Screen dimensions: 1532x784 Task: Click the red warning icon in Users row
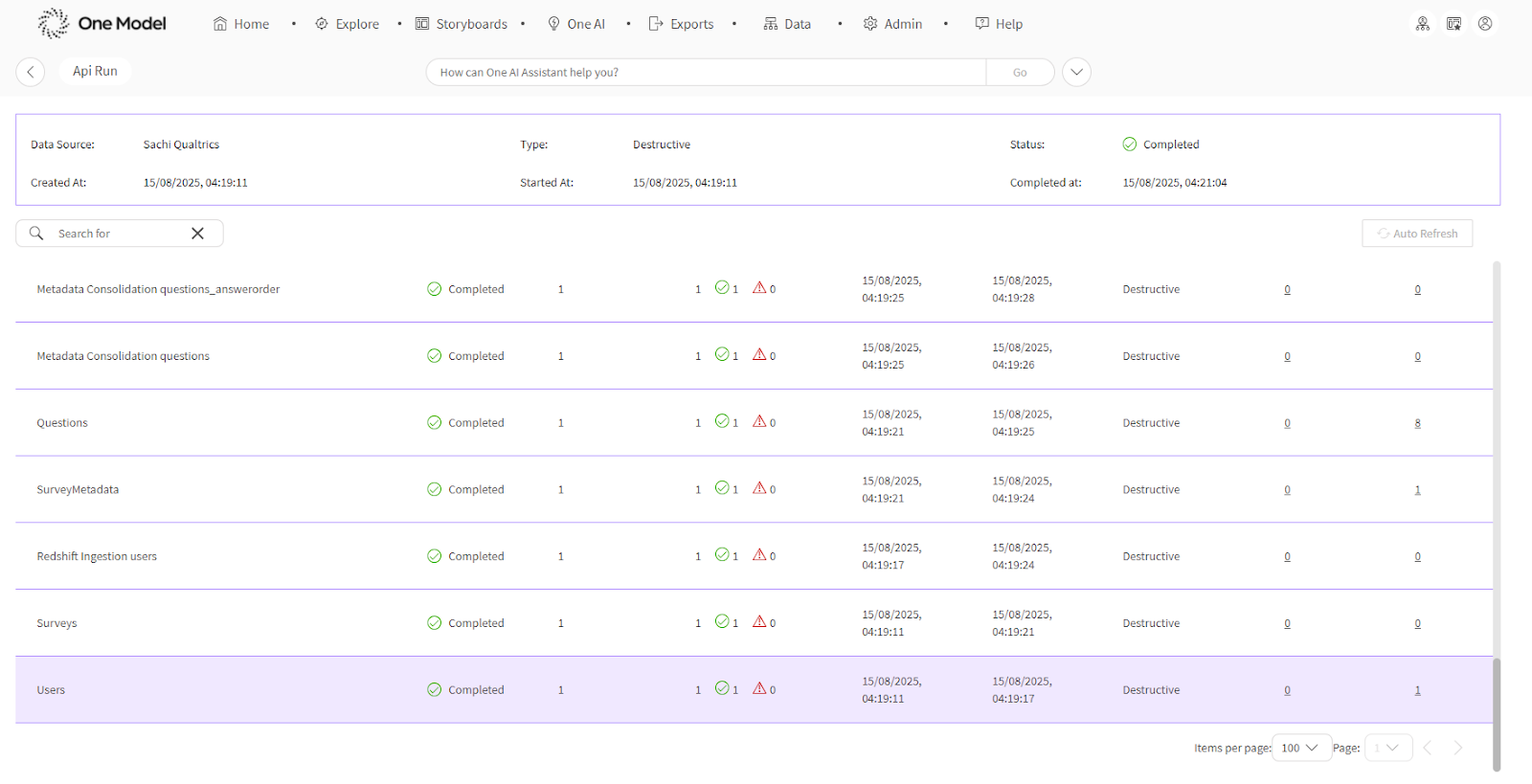point(759,688)
